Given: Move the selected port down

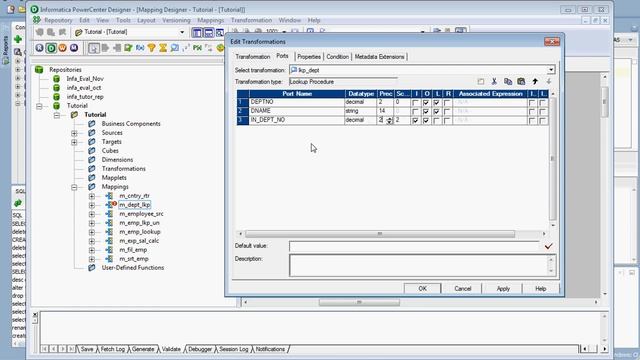Looking at the screenshot, I should [x=549, y=82].
